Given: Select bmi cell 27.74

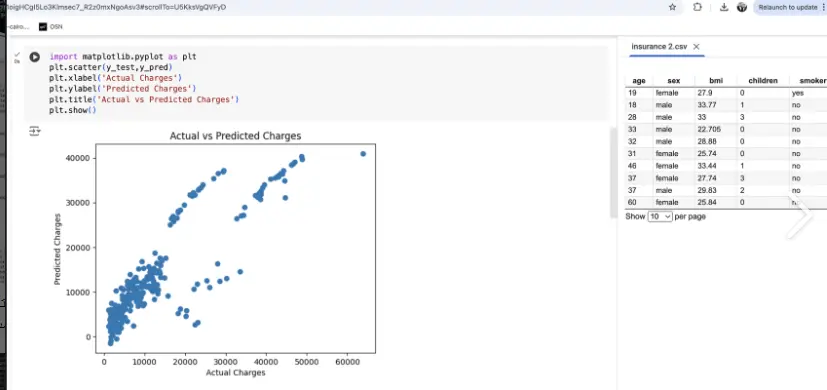Looking at the screenshot, I should coord(716,178).
